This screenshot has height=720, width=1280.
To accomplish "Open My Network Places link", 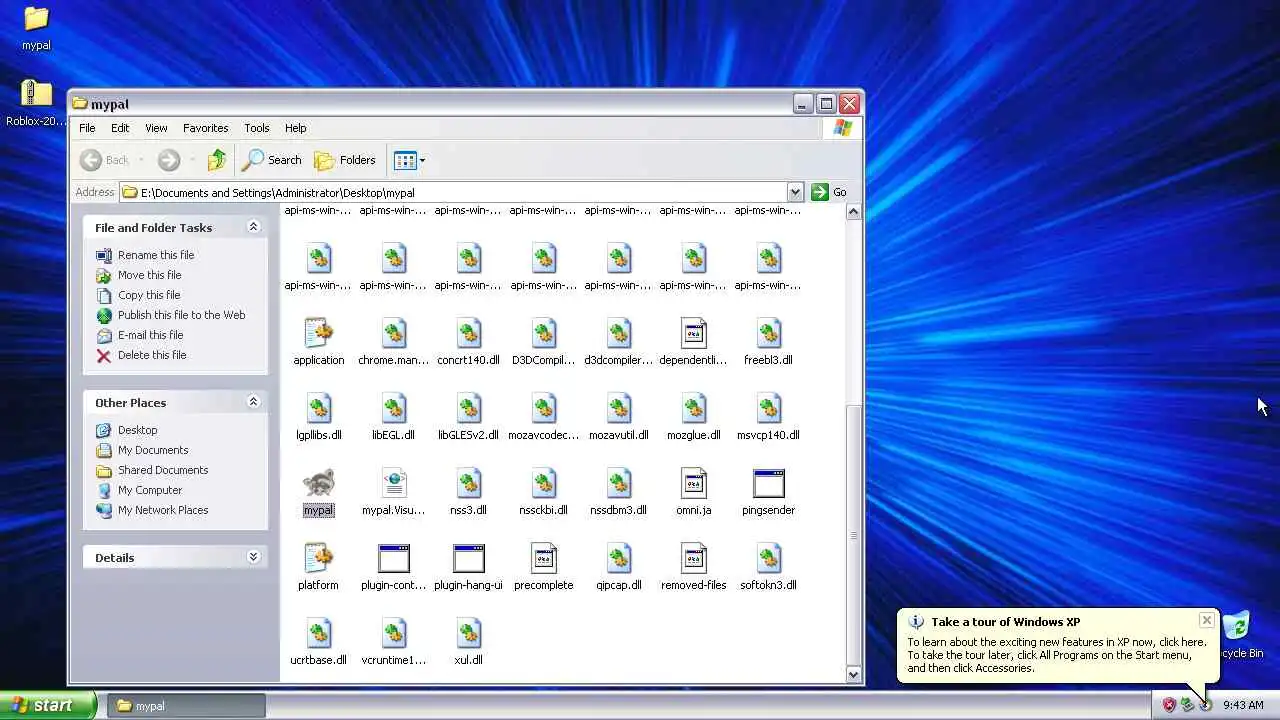I will (163, 510).
